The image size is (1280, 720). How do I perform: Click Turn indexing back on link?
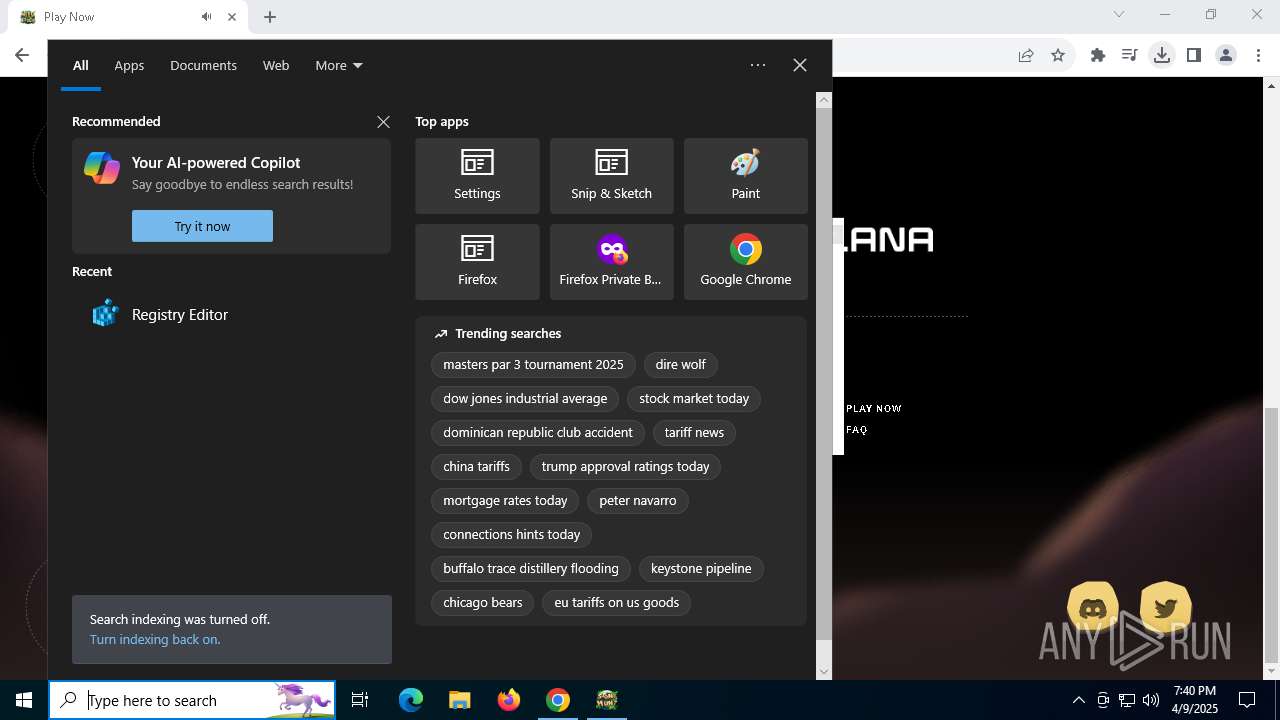coord(155,639)
